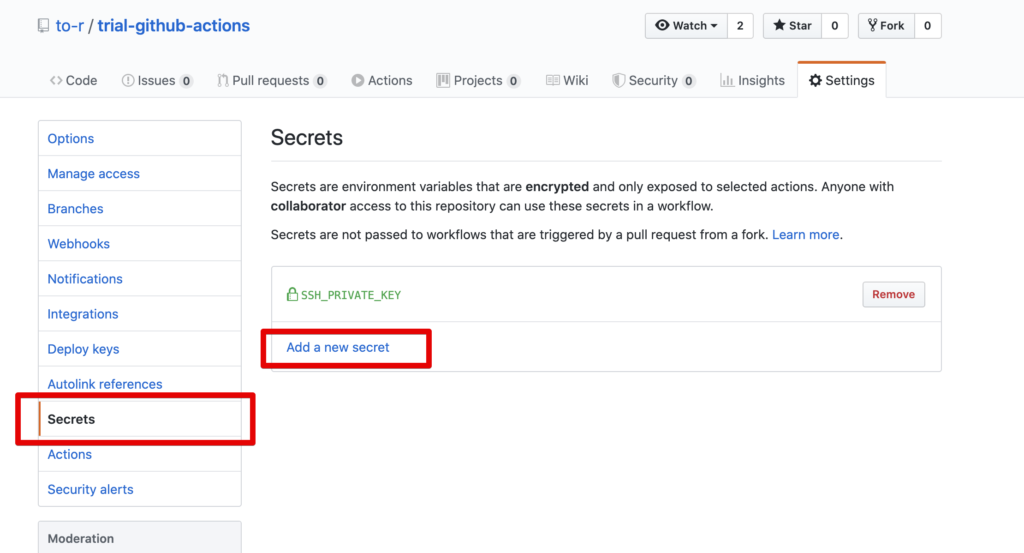Open Options in settings sidebar

click(140, 138)
